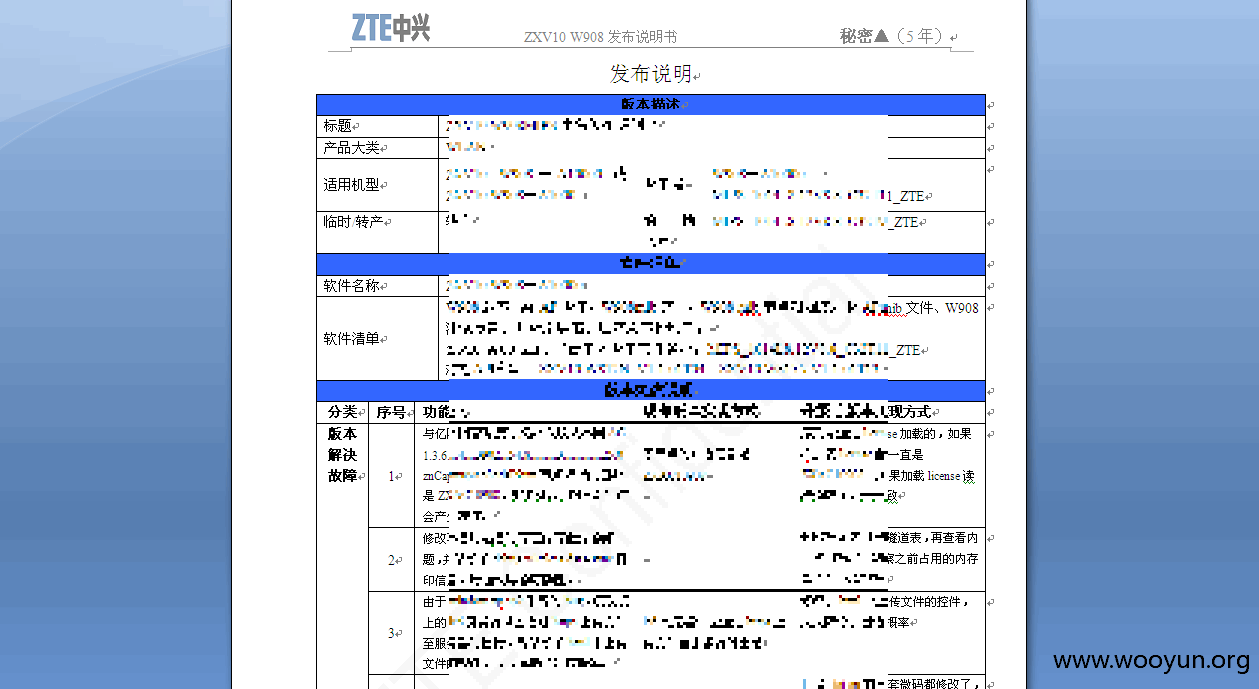Screen dimensions: 1259x689
Task: Click the "功能" column header
Action: click(437, 412)
